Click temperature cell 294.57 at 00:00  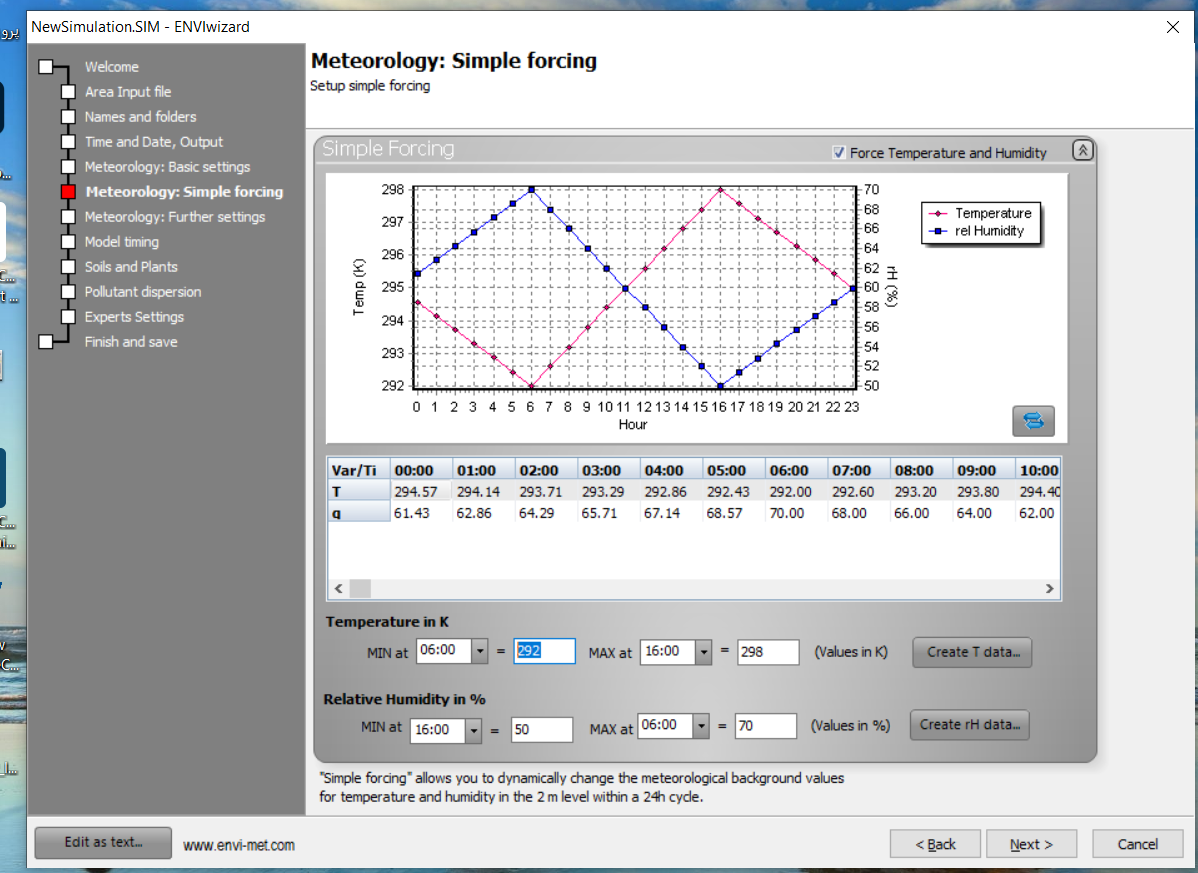(421, 492)
